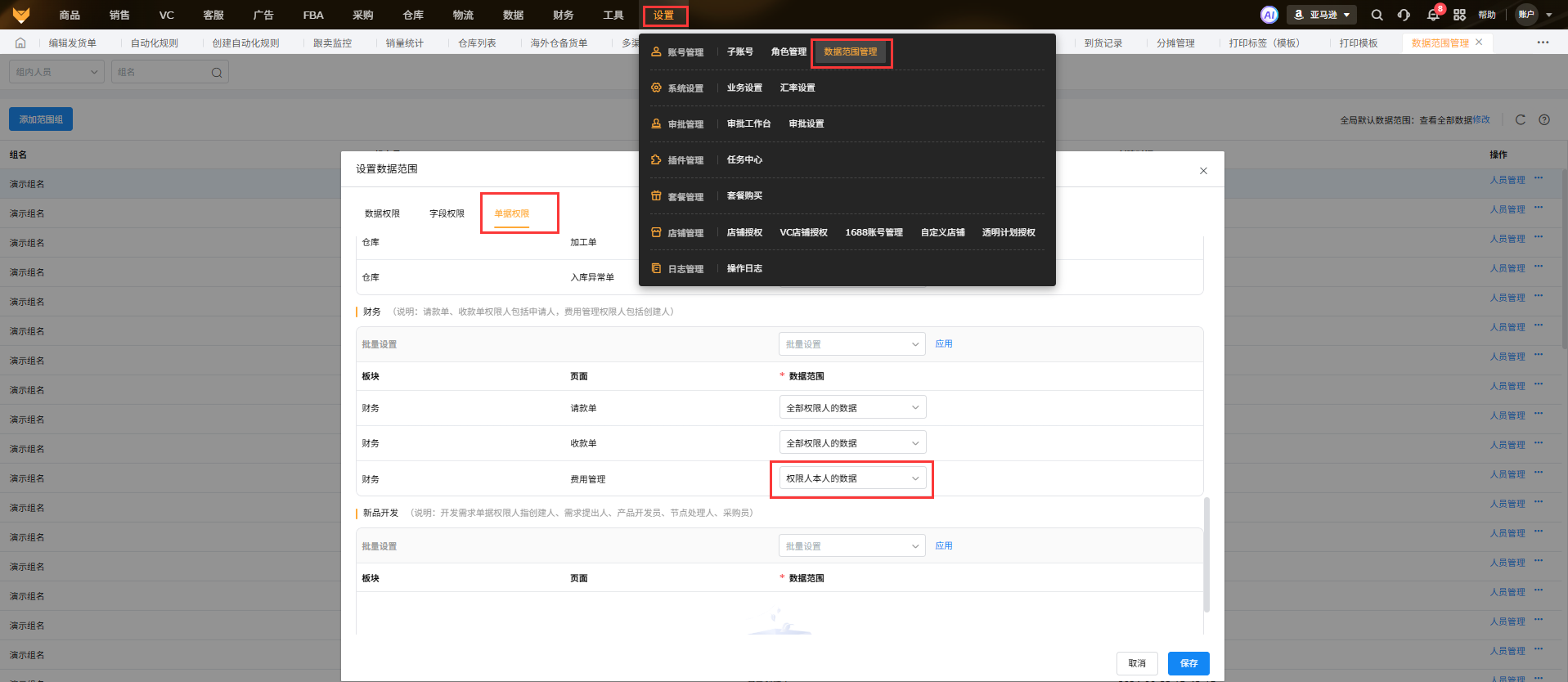Open the 采购 top navigation menu
This screenshot has width=1568, height=682.
coord(363,15)
